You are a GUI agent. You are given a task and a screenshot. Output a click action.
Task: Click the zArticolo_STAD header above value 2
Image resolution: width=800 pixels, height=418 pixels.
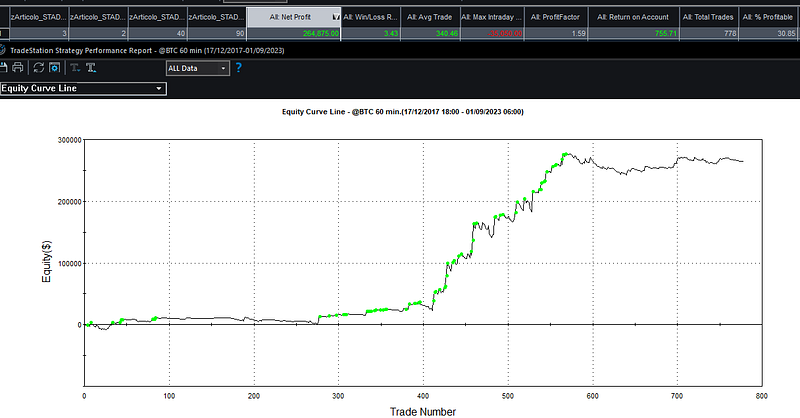pos(98,17)
